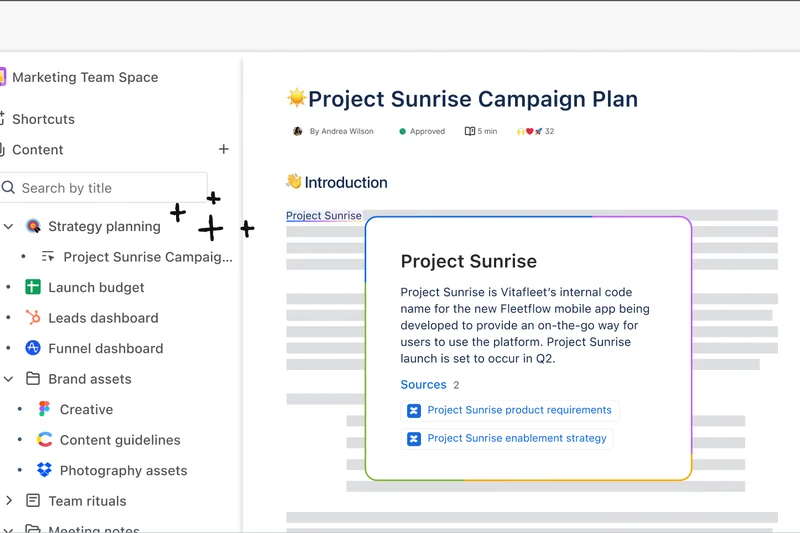Click the Sources heading in the card
Viewport: 800px width, 533px height.
[x=423, y=384]
